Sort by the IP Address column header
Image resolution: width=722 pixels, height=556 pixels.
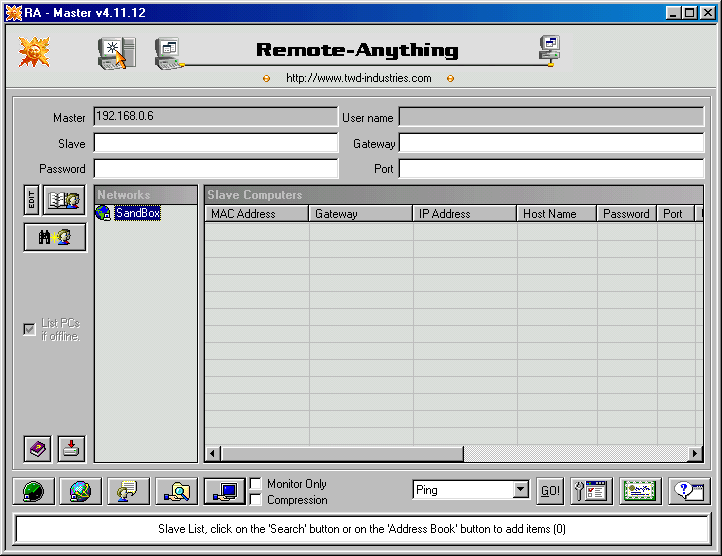pos(464,214)
